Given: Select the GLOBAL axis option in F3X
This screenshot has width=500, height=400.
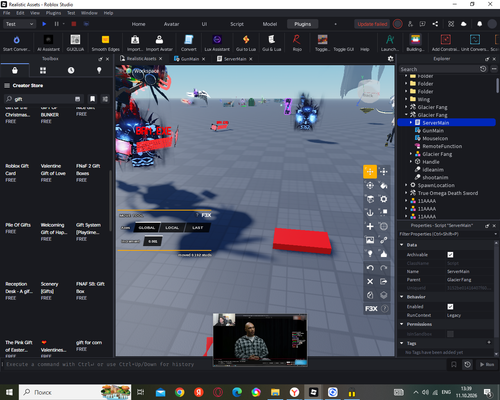Looking at the screenshot, I should 147,228.
